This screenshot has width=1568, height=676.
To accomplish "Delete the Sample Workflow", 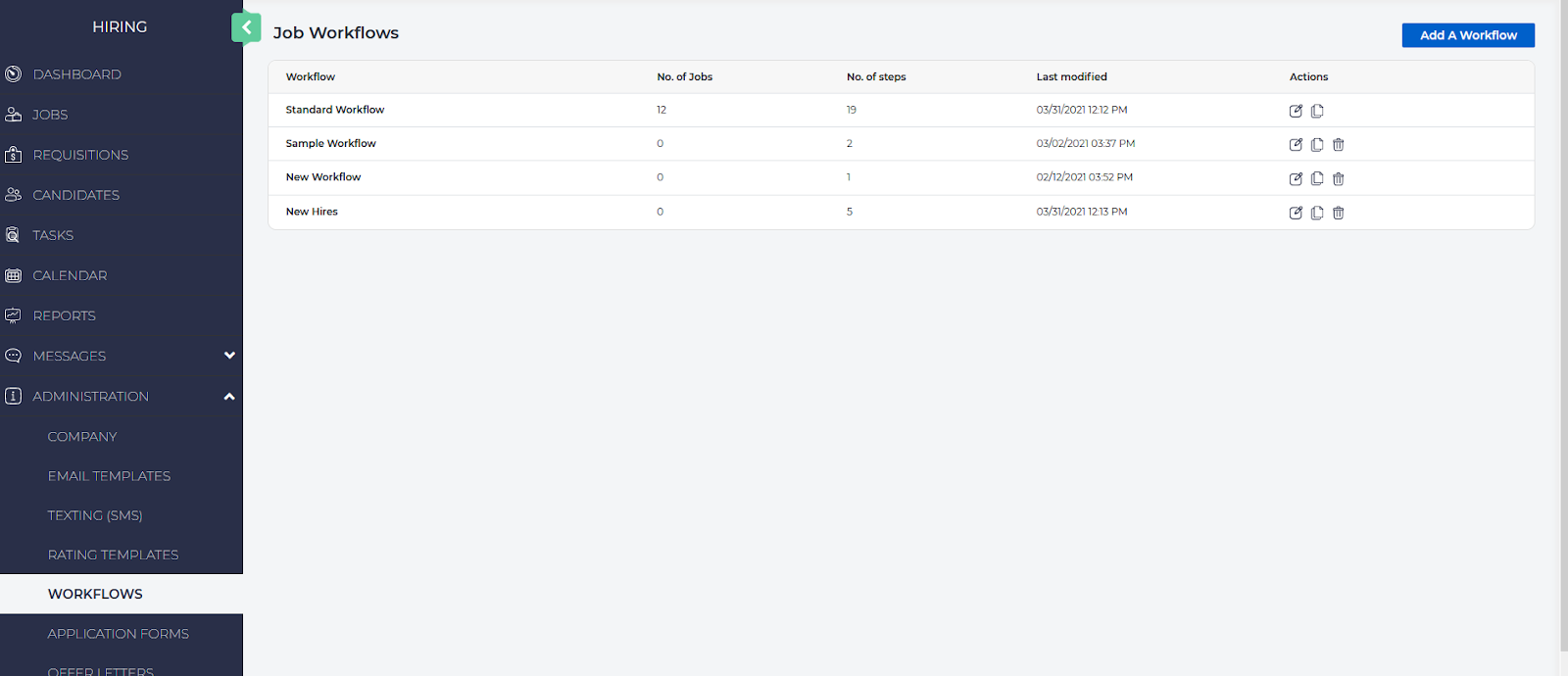I will [x=1339, y=145].
